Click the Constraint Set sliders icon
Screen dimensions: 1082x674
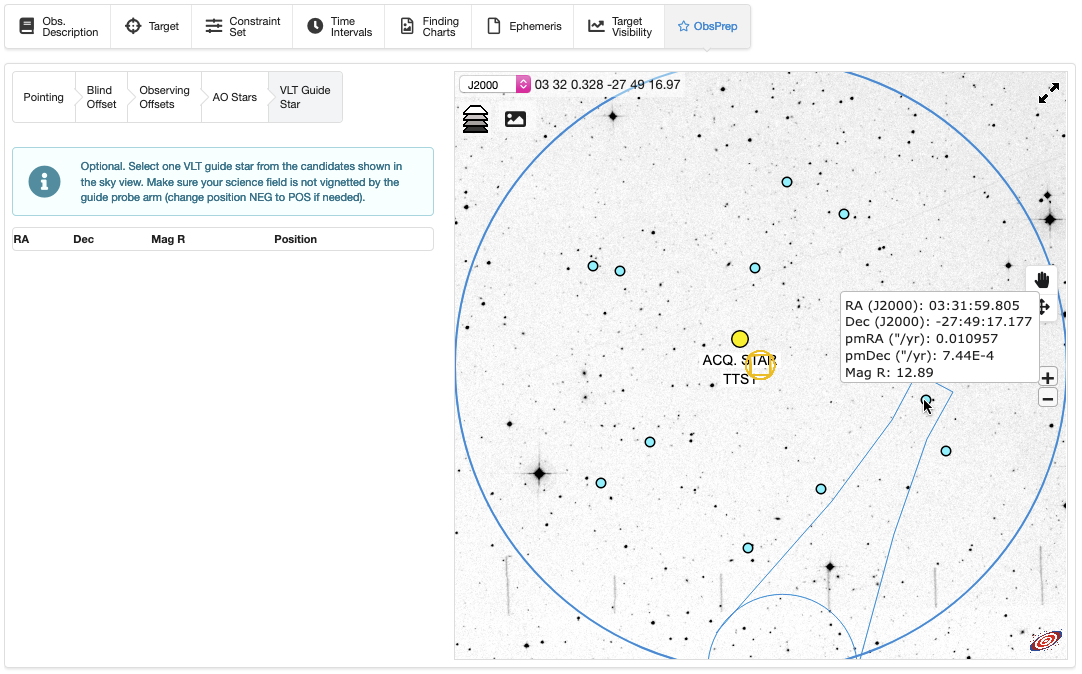point(214,26)
